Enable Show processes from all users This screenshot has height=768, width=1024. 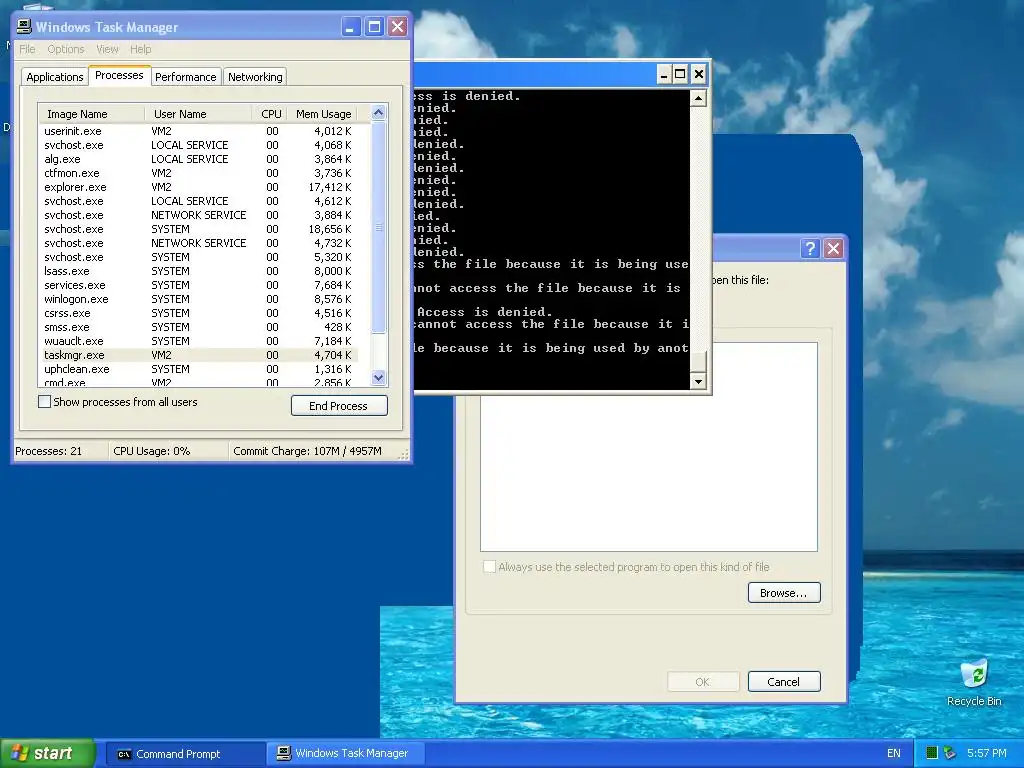(x=44, y=402)
